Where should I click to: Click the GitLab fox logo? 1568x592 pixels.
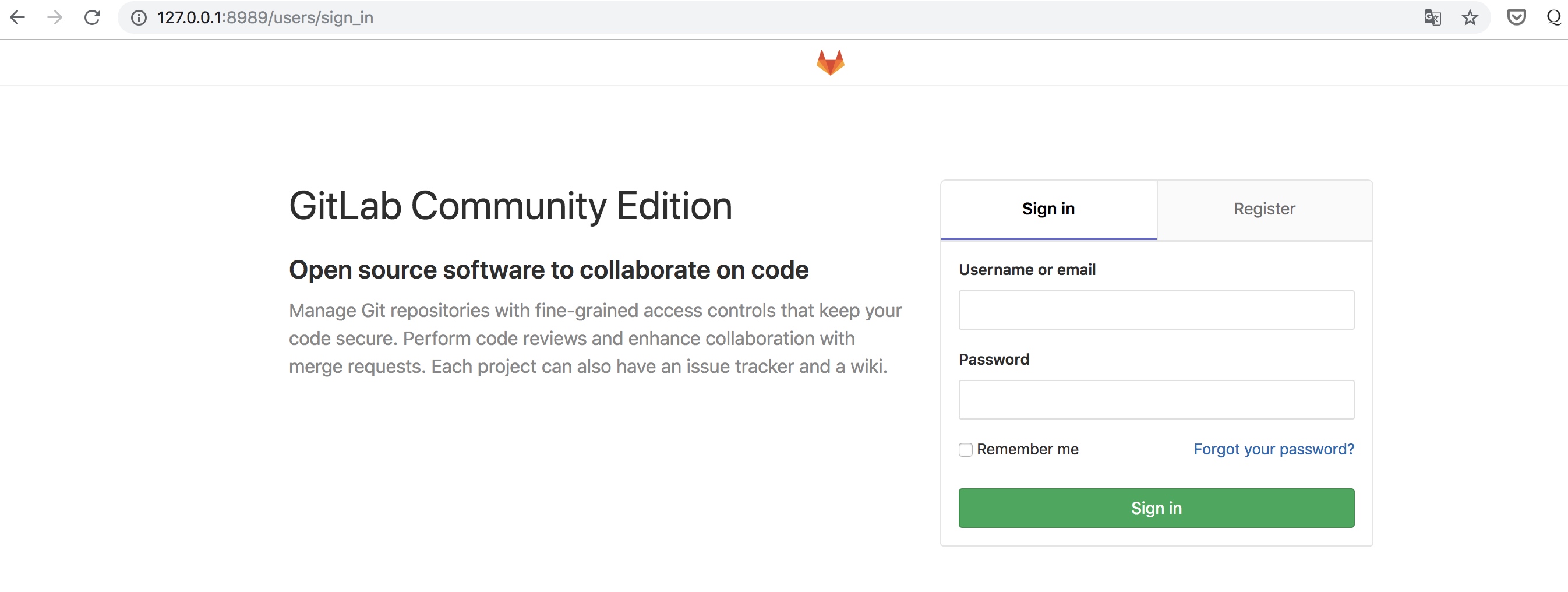tap(830, 63)
